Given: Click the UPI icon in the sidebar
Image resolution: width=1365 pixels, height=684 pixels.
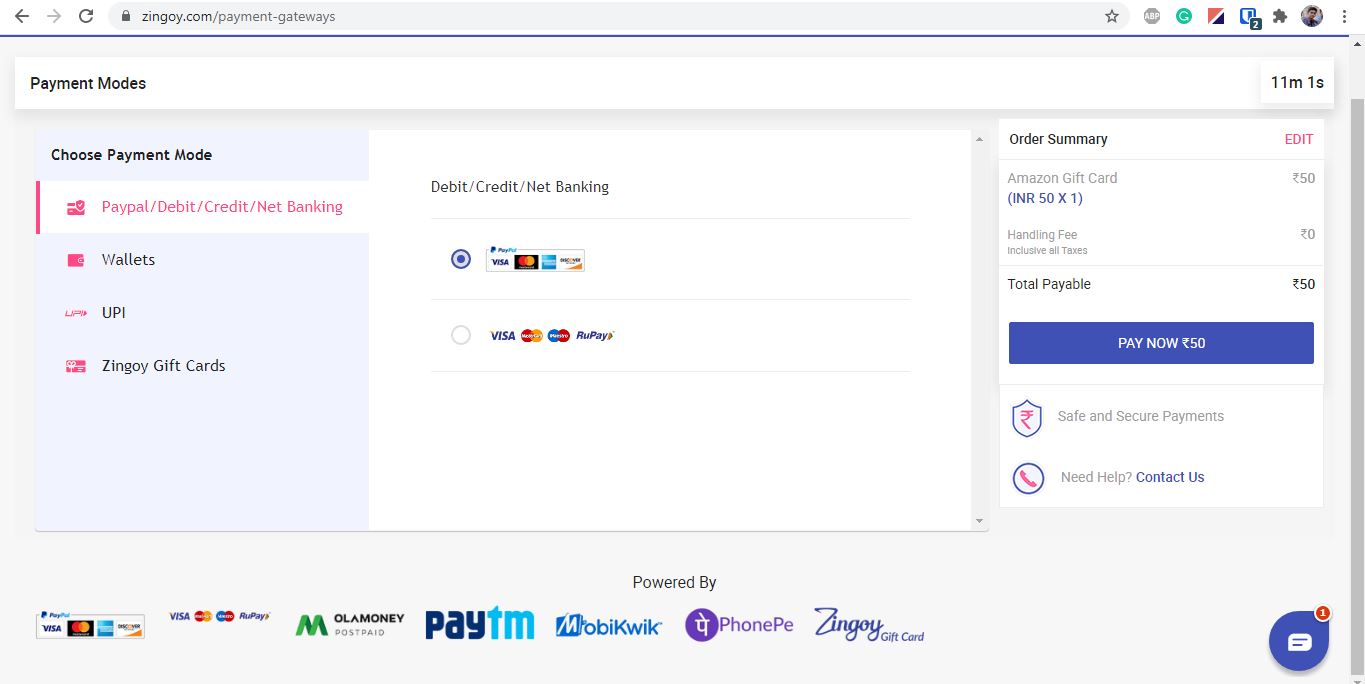Looking at the screenshot, I should pos(76,312).
